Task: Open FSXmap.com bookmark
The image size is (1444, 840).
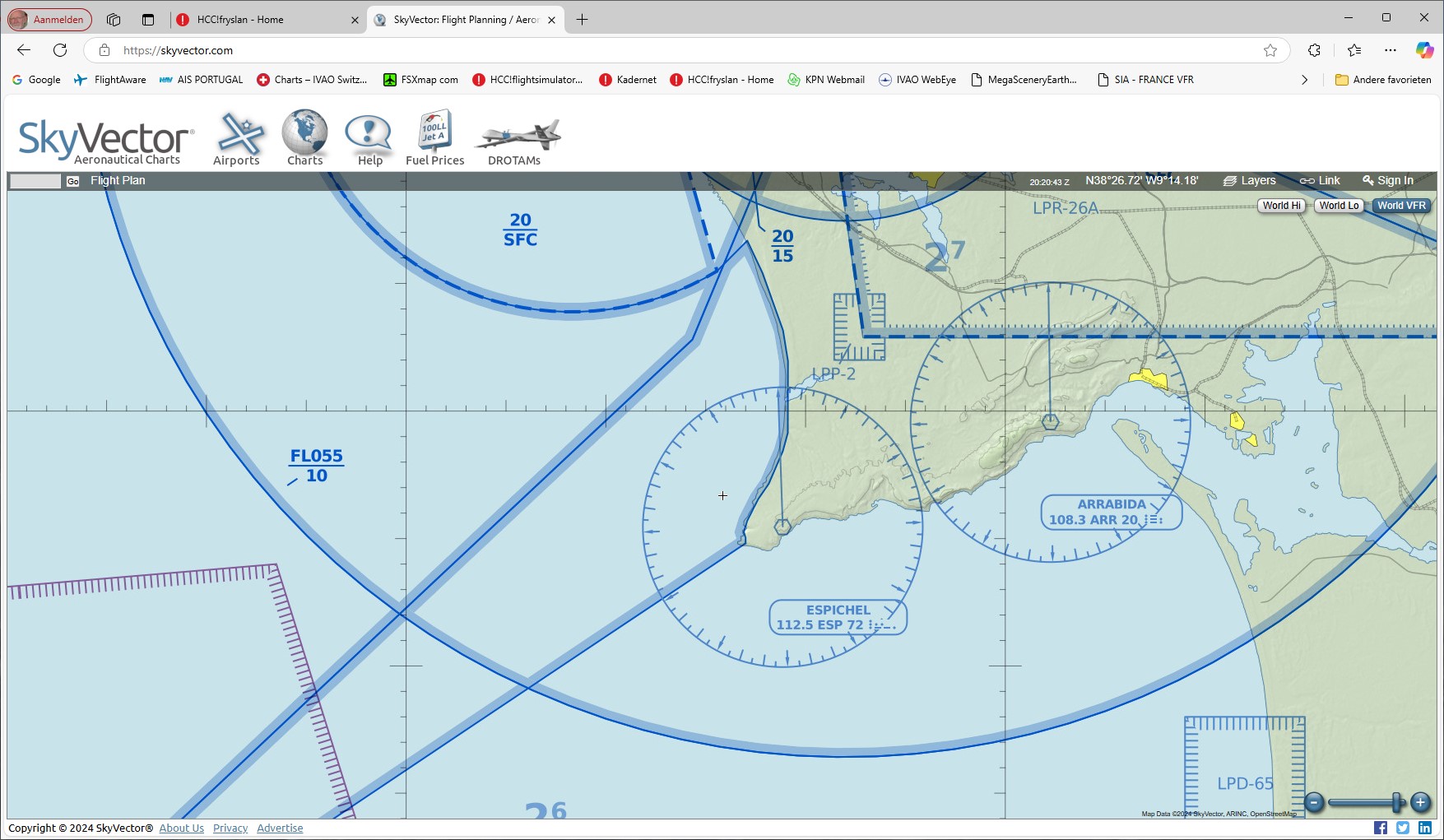Action: (420, 80)
